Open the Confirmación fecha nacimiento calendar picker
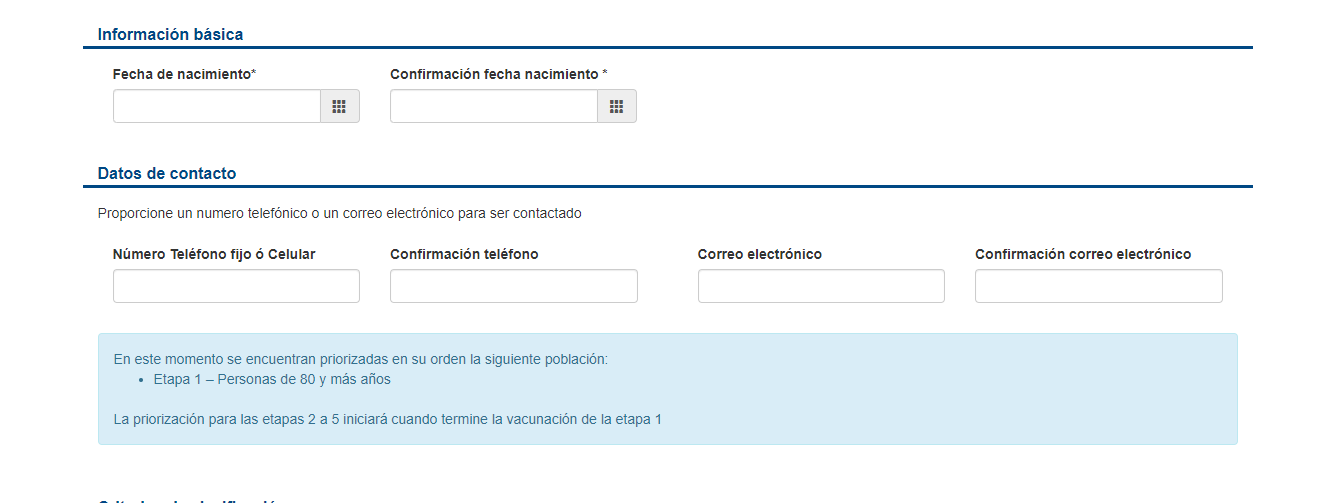This screenshot has width=1323, height=503. coord(616,106)
